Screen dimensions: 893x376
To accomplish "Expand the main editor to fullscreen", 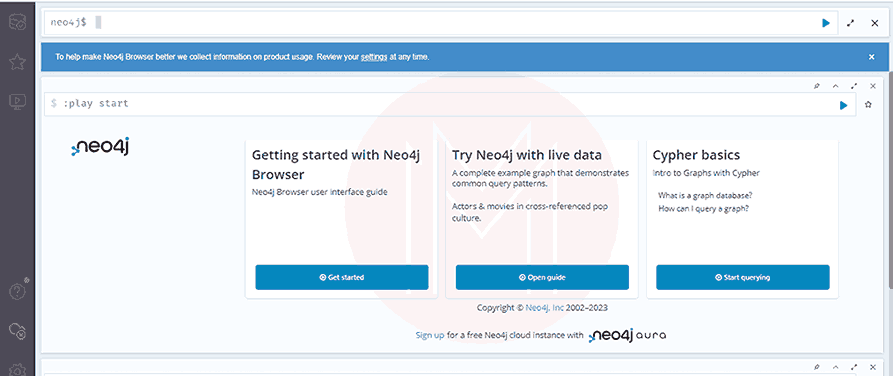I will coord(850,23).
